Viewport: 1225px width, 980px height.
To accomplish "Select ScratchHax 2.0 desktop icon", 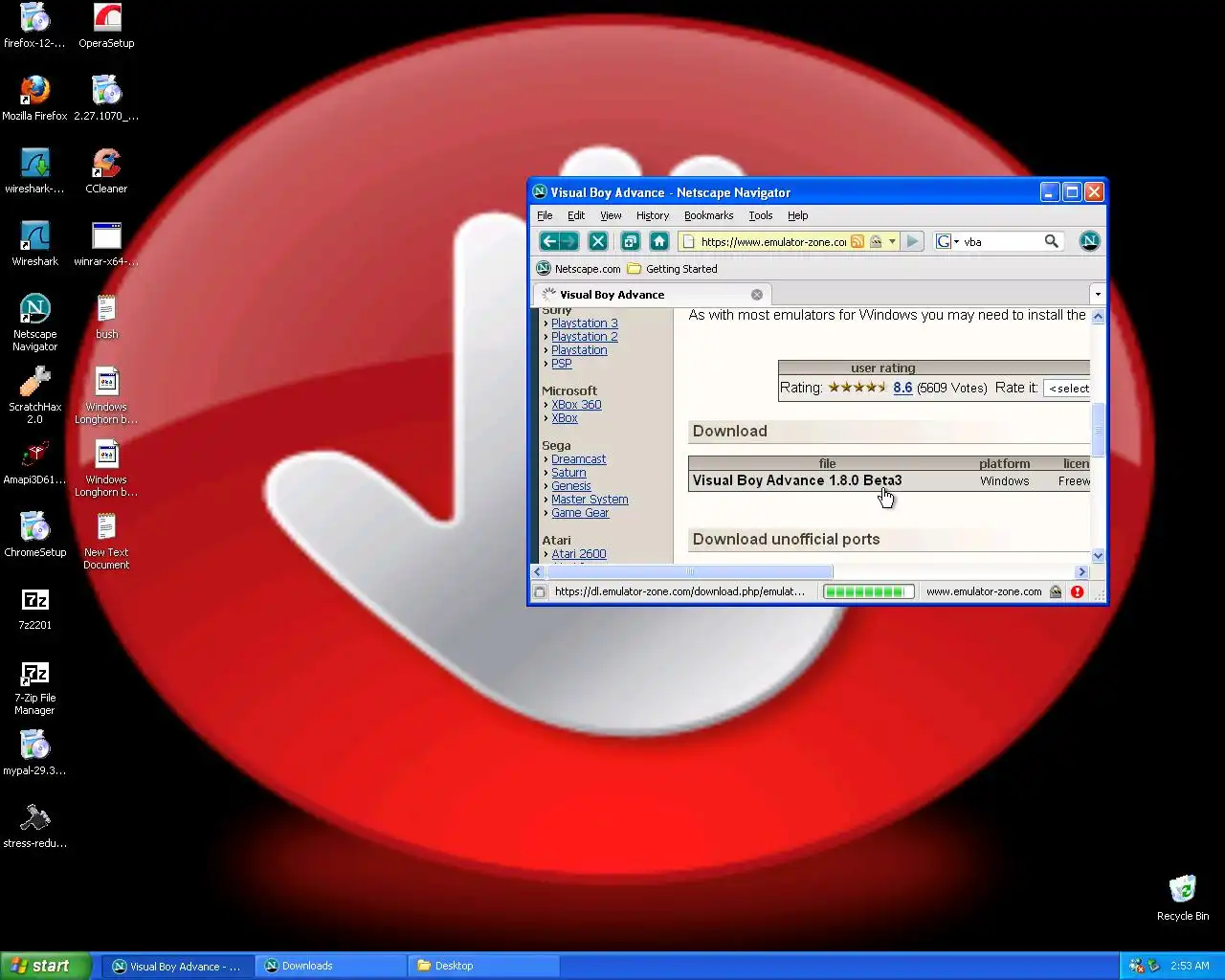I will point(34,395).
